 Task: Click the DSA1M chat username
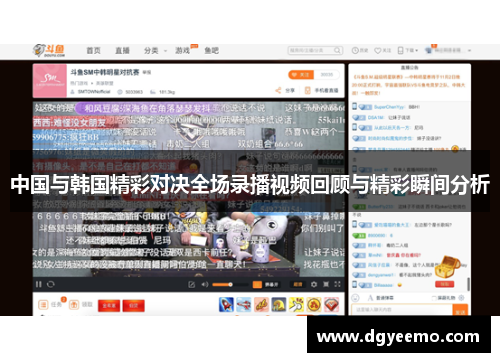tap(376, 117)
